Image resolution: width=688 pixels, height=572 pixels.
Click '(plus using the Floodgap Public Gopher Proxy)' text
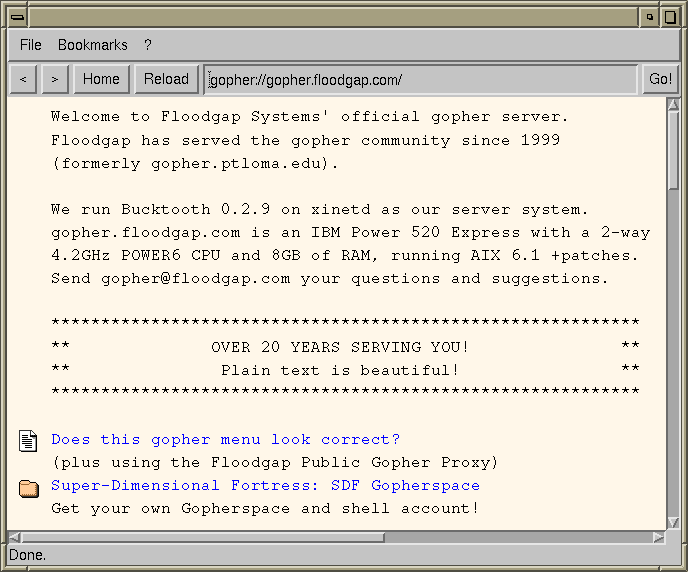(x=275, y=462)
